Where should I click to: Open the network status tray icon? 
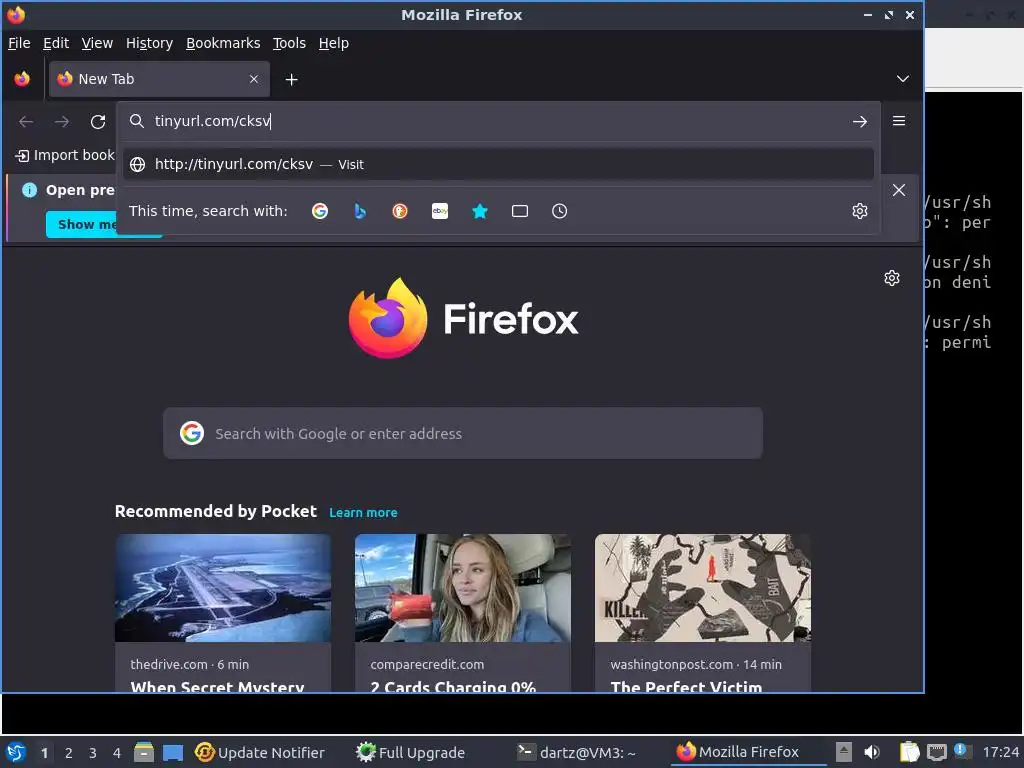937,752
